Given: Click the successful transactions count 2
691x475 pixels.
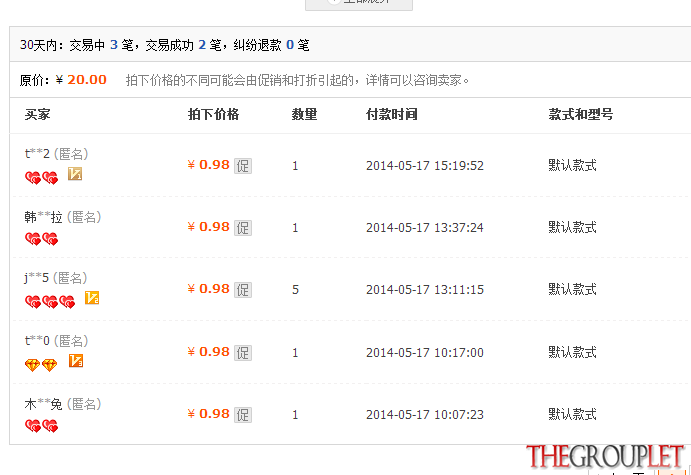Looking at the screenshot, I should 202,45.
